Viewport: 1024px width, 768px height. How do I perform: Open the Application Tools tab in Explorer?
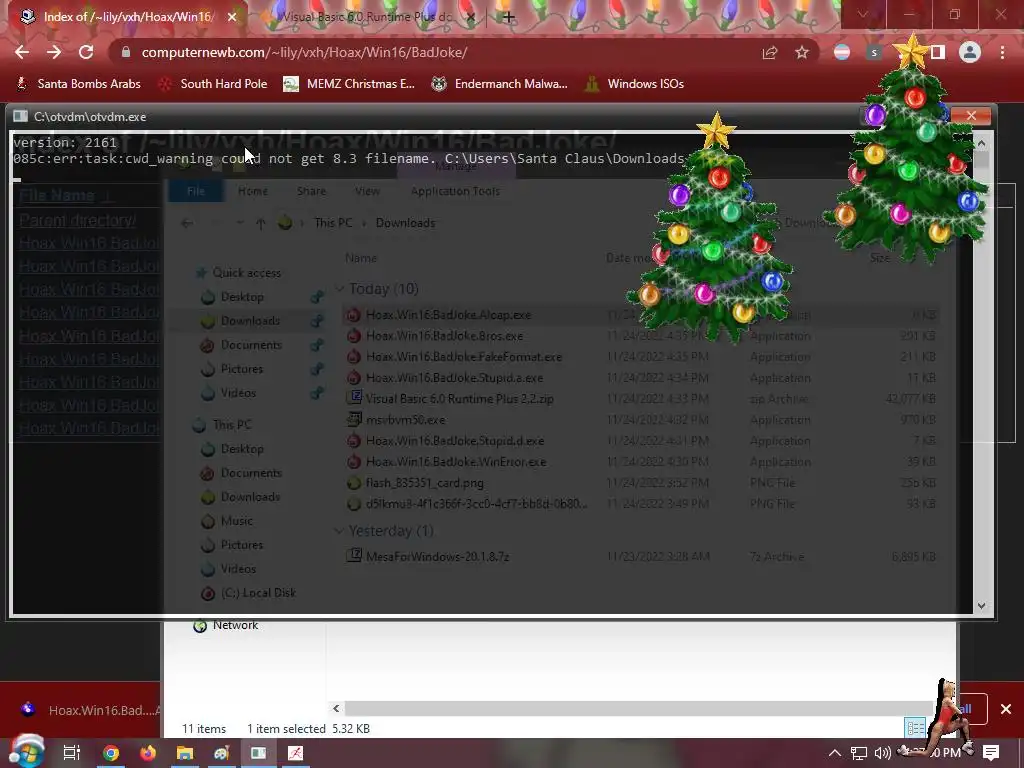coord(455,191)
